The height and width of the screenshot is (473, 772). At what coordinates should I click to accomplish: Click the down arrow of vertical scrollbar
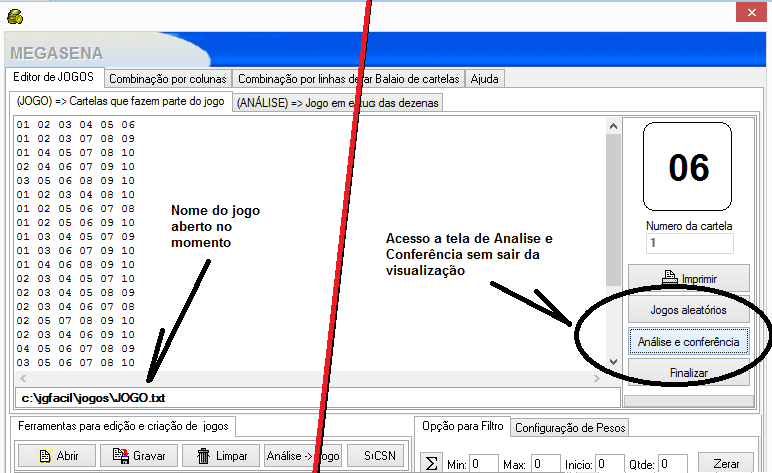[x=614, y=361]
